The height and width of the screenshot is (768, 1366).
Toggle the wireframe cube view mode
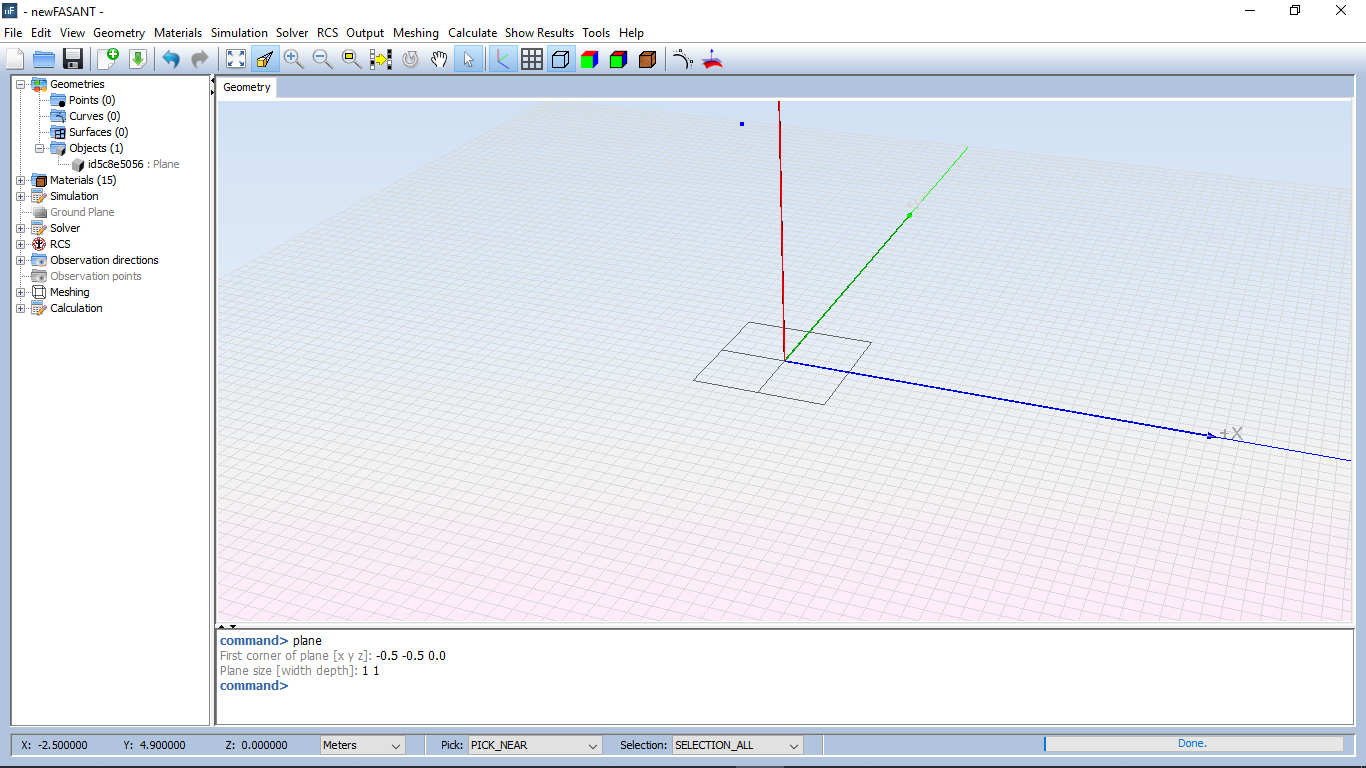coord(561,59)
